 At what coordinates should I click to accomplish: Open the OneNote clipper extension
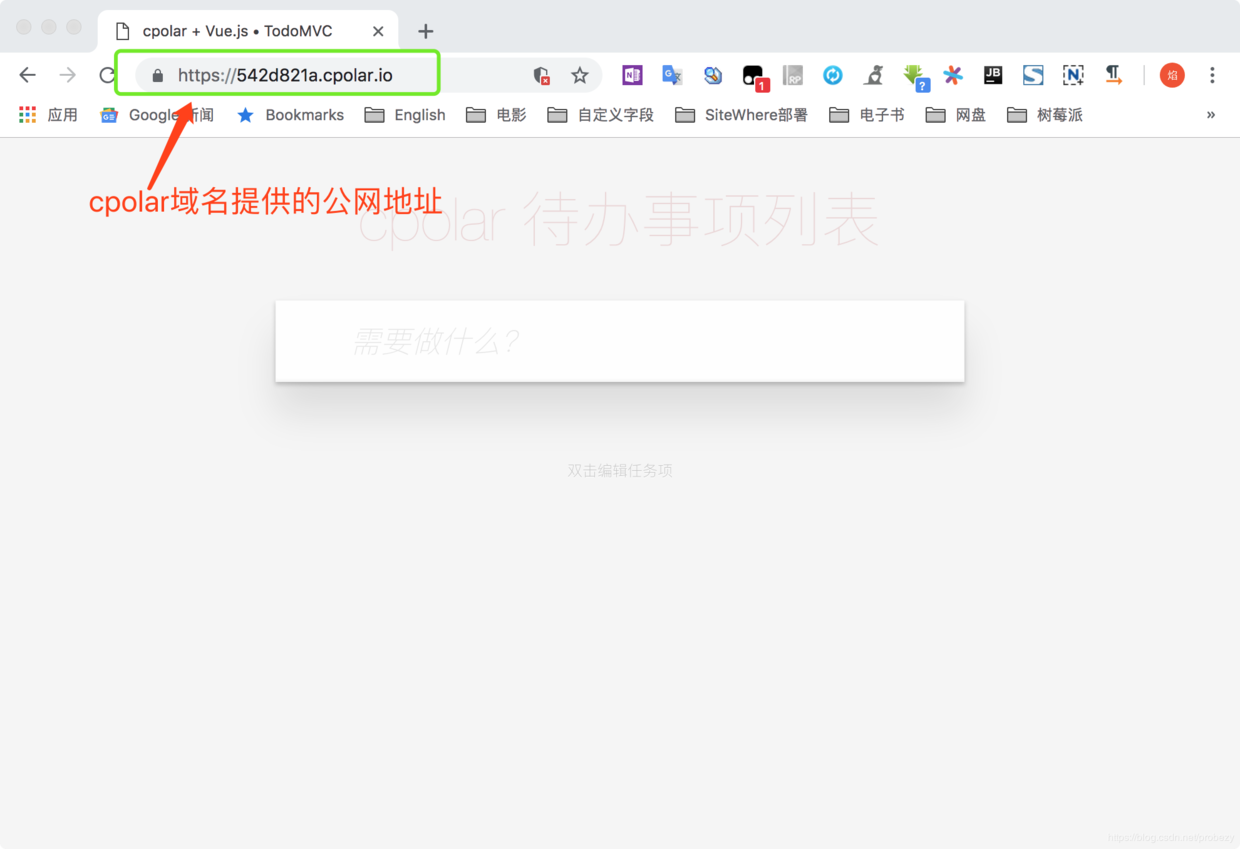click(632, 75)
